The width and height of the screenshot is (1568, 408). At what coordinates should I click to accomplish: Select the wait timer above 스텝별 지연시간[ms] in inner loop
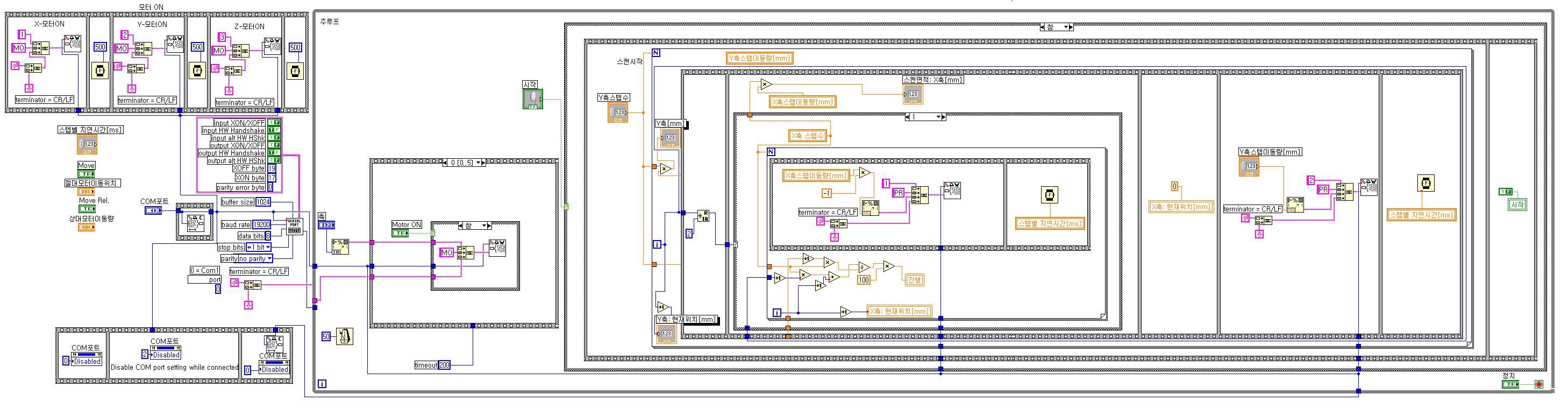(x=1050, y=195)
